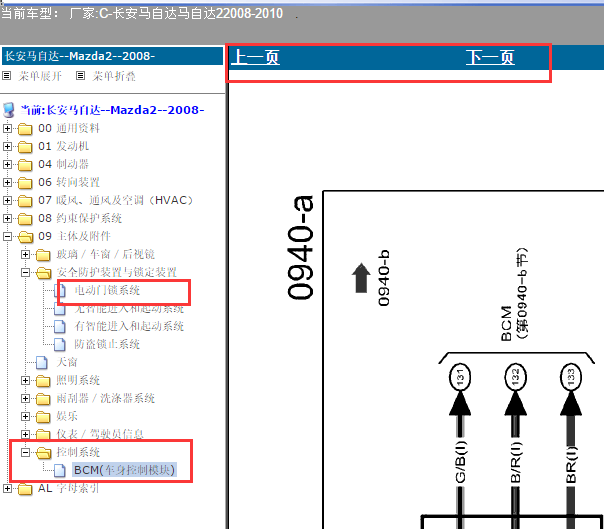
Task: Expand the 娱乐 node
Action: click(x=25, y=416)
